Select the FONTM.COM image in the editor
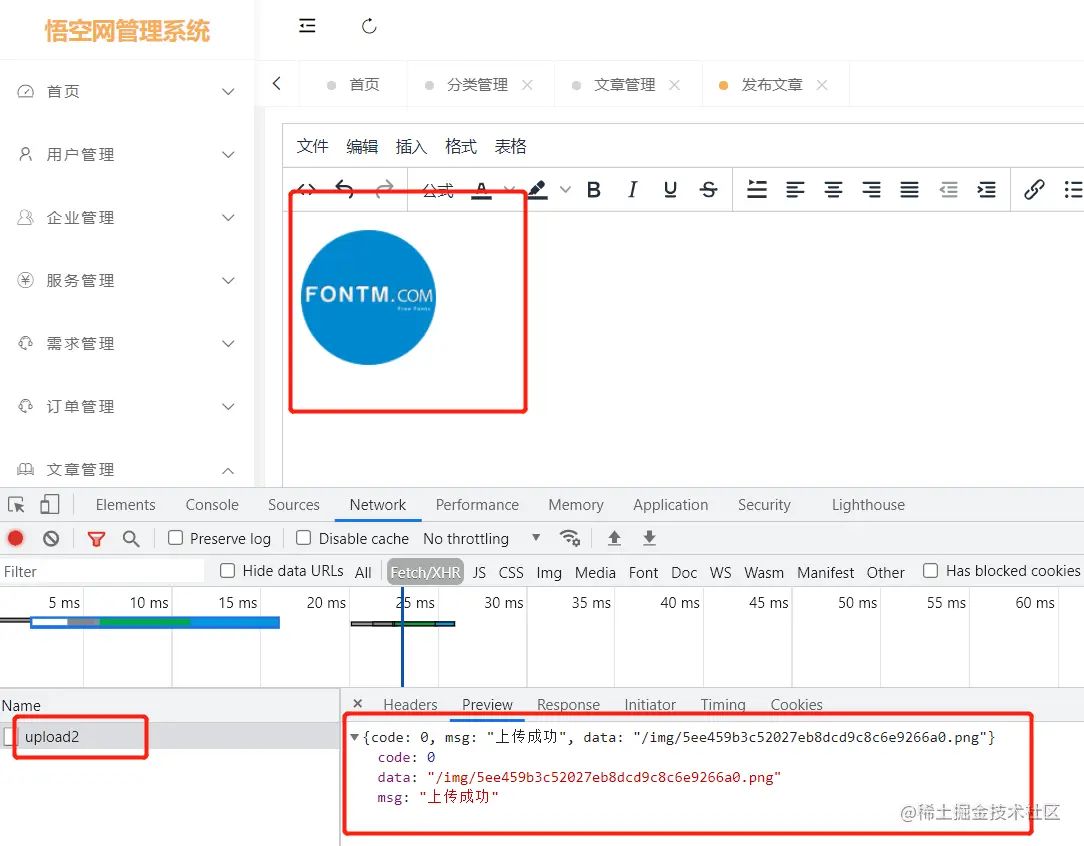The image size is (1084, 846). 368,297
